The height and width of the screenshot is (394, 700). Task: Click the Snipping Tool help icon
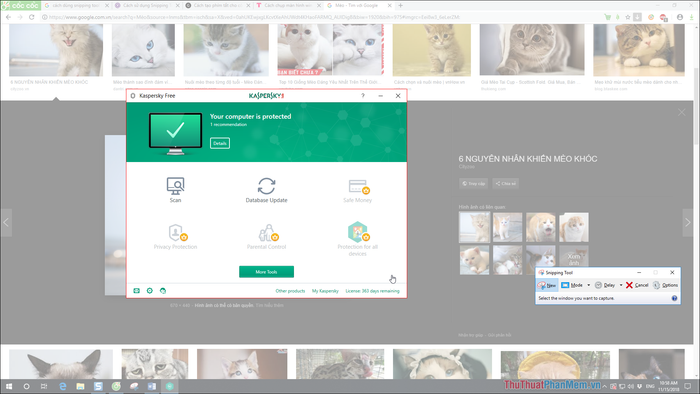click(674, 298)
